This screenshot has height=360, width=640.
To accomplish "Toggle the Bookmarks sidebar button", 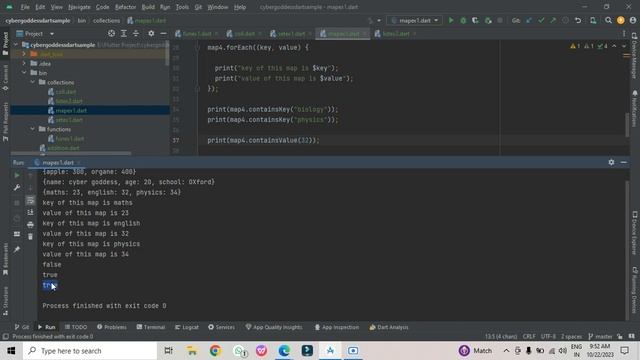I will pyautogui.click(x=5, y=260).
